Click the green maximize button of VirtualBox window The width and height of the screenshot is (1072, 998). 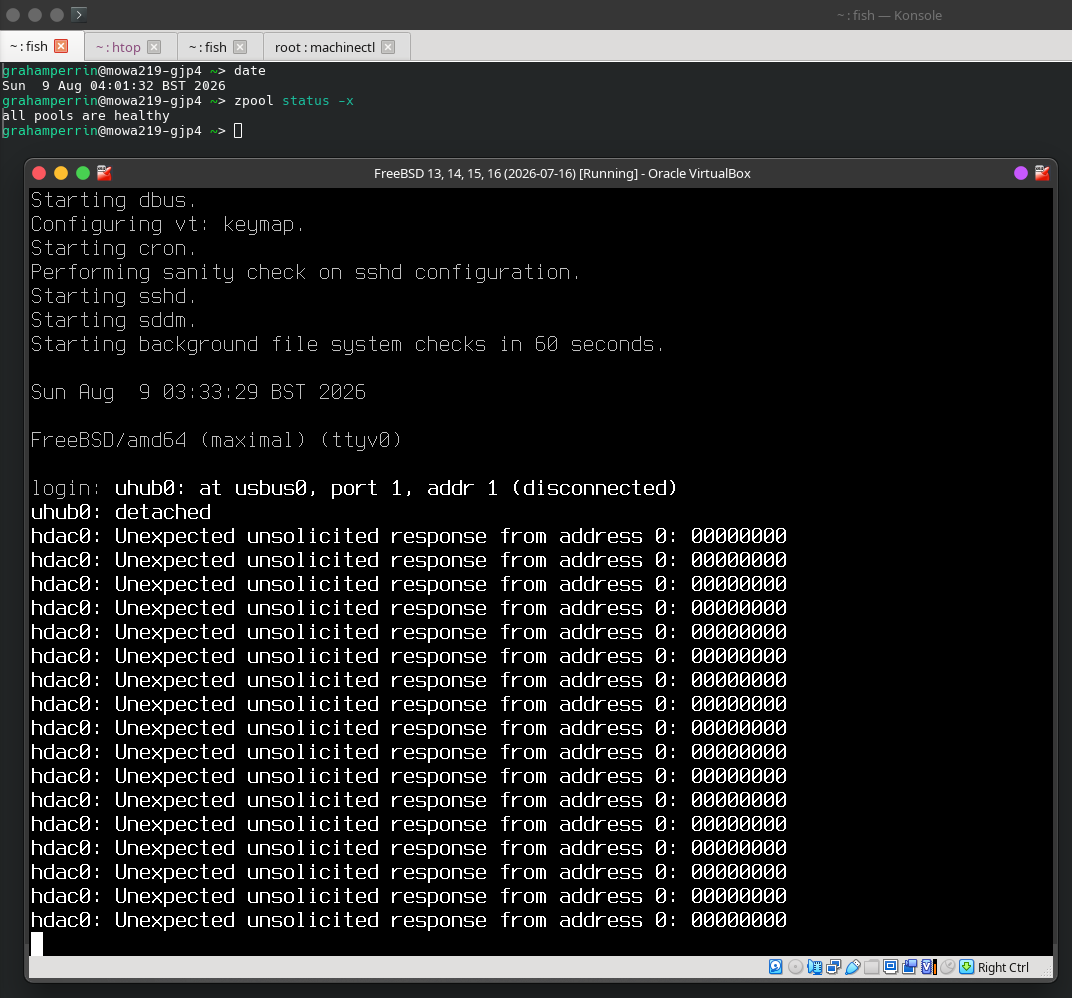point(83,173)
